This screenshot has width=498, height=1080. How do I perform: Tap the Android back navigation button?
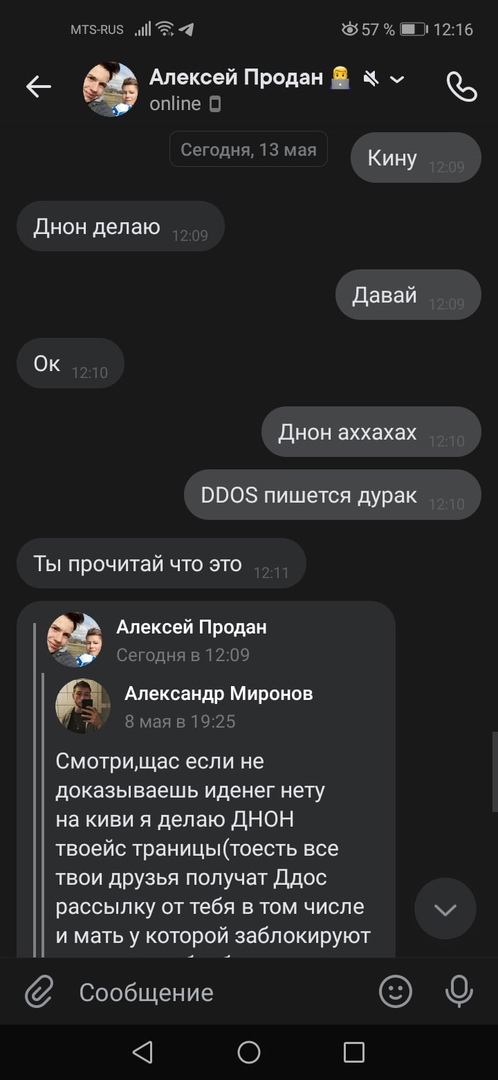(143, 1052)
